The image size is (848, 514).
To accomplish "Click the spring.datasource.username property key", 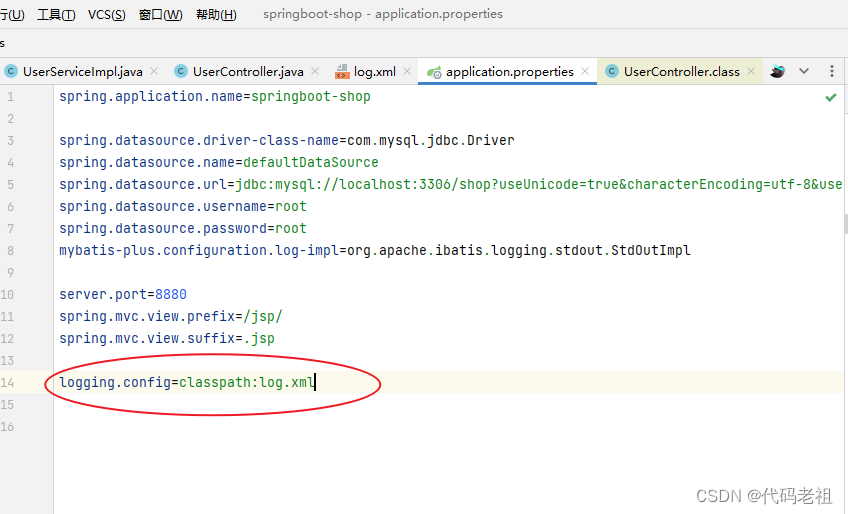I will click(x=163, y=206).
